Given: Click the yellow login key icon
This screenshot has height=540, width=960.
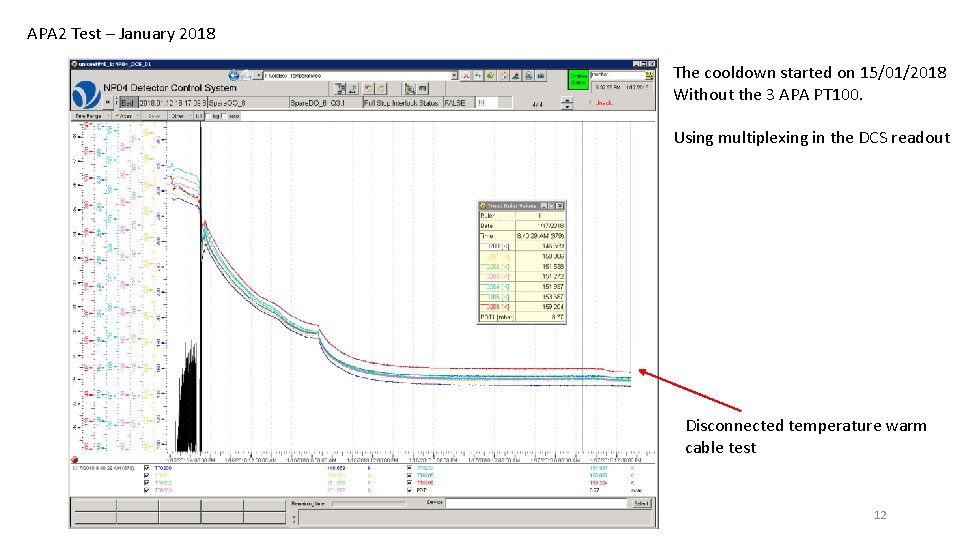Looking at the screenshot, I should click(649, 75).
